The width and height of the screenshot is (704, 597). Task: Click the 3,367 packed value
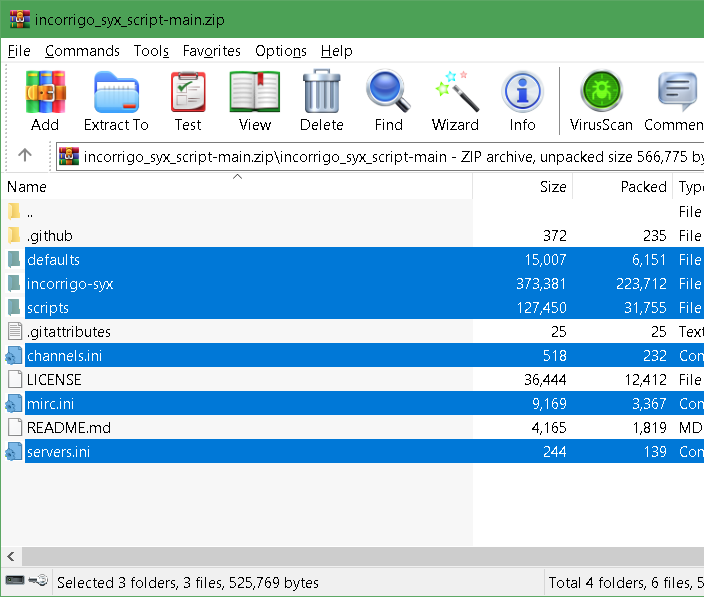coord(649,404)
